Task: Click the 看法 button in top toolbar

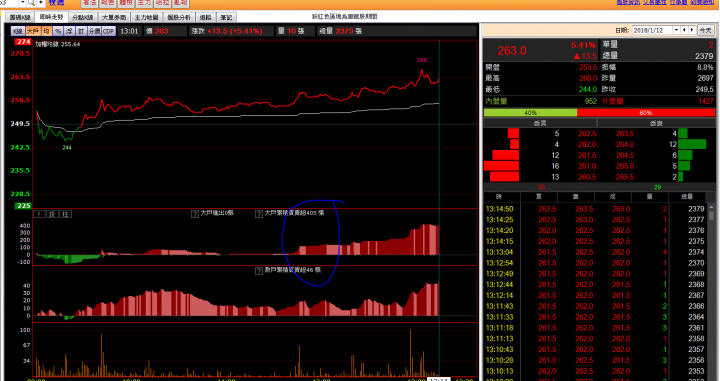Action: point(89,3)
